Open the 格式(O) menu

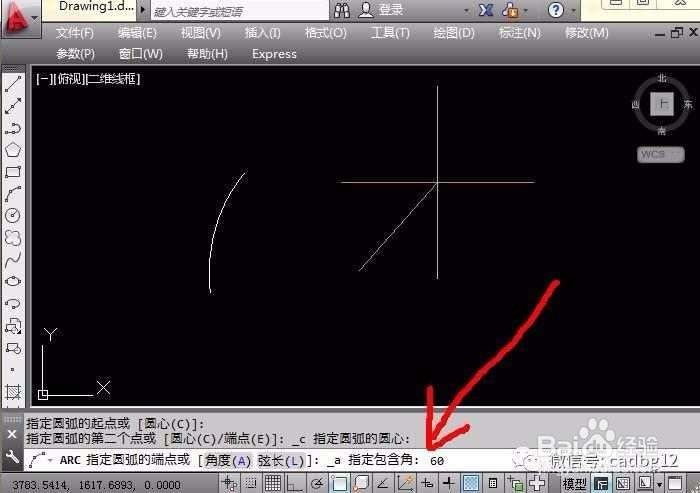(x=325, y=33)
